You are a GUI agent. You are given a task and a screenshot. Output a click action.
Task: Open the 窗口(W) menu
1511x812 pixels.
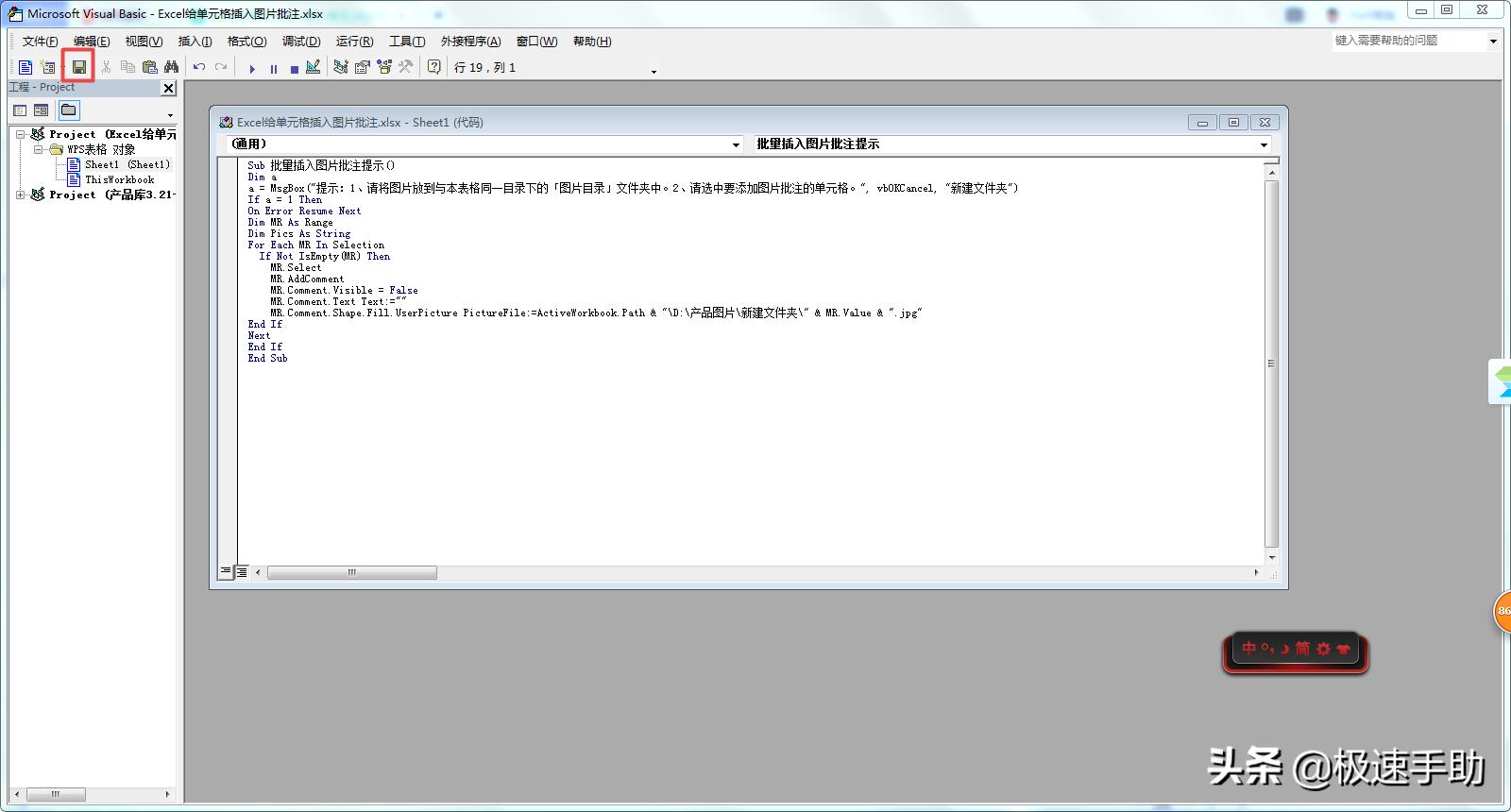pyautogui.click(x=536, y=42)
